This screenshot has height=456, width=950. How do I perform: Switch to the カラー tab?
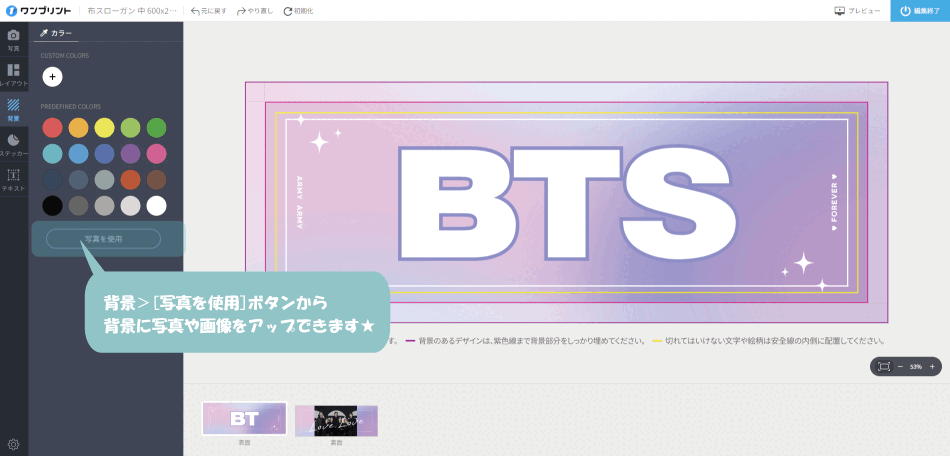click(x=56, y=33)
